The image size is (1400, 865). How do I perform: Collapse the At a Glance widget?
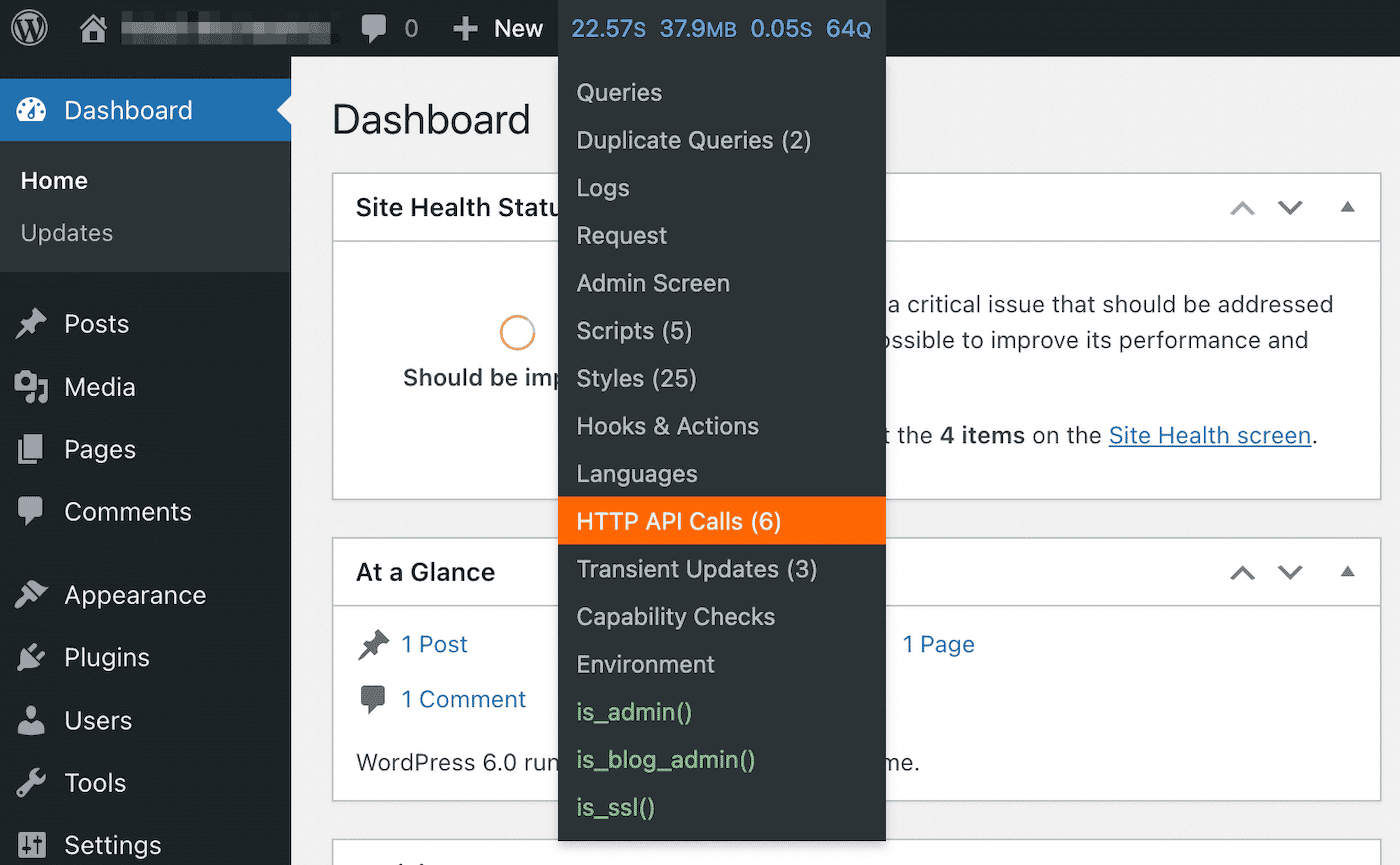pos(1347,572)
